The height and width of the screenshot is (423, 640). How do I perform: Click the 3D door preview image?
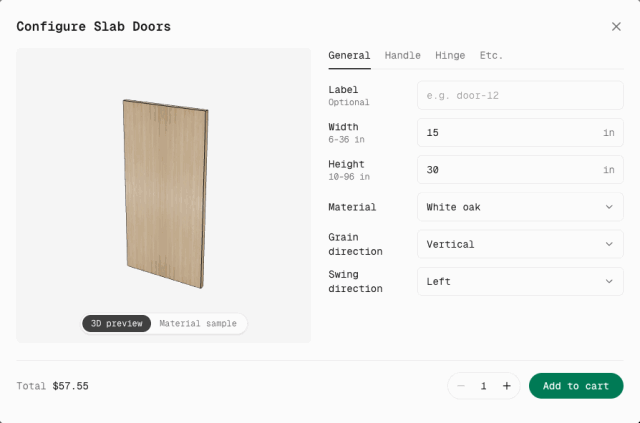pos(166,194)
